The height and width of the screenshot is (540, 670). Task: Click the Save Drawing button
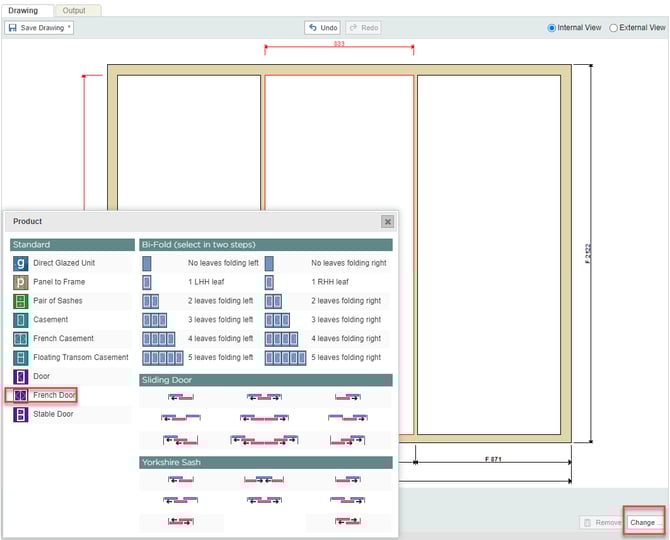pyautogui.click(x=40, y=28)
